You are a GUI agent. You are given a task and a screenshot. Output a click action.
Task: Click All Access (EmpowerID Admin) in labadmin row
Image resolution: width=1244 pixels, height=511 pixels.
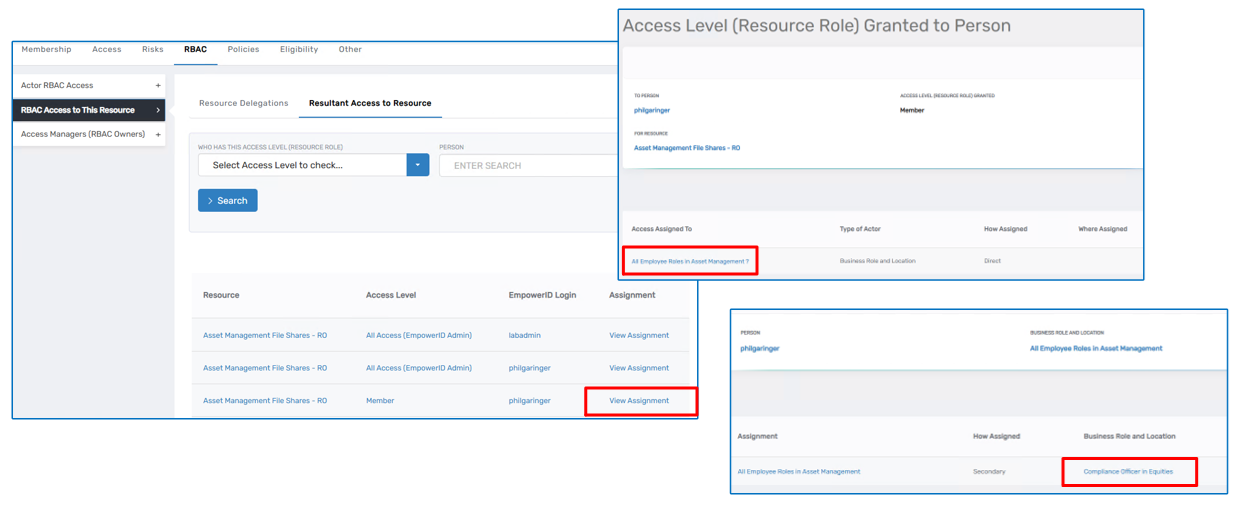(419, 336)
